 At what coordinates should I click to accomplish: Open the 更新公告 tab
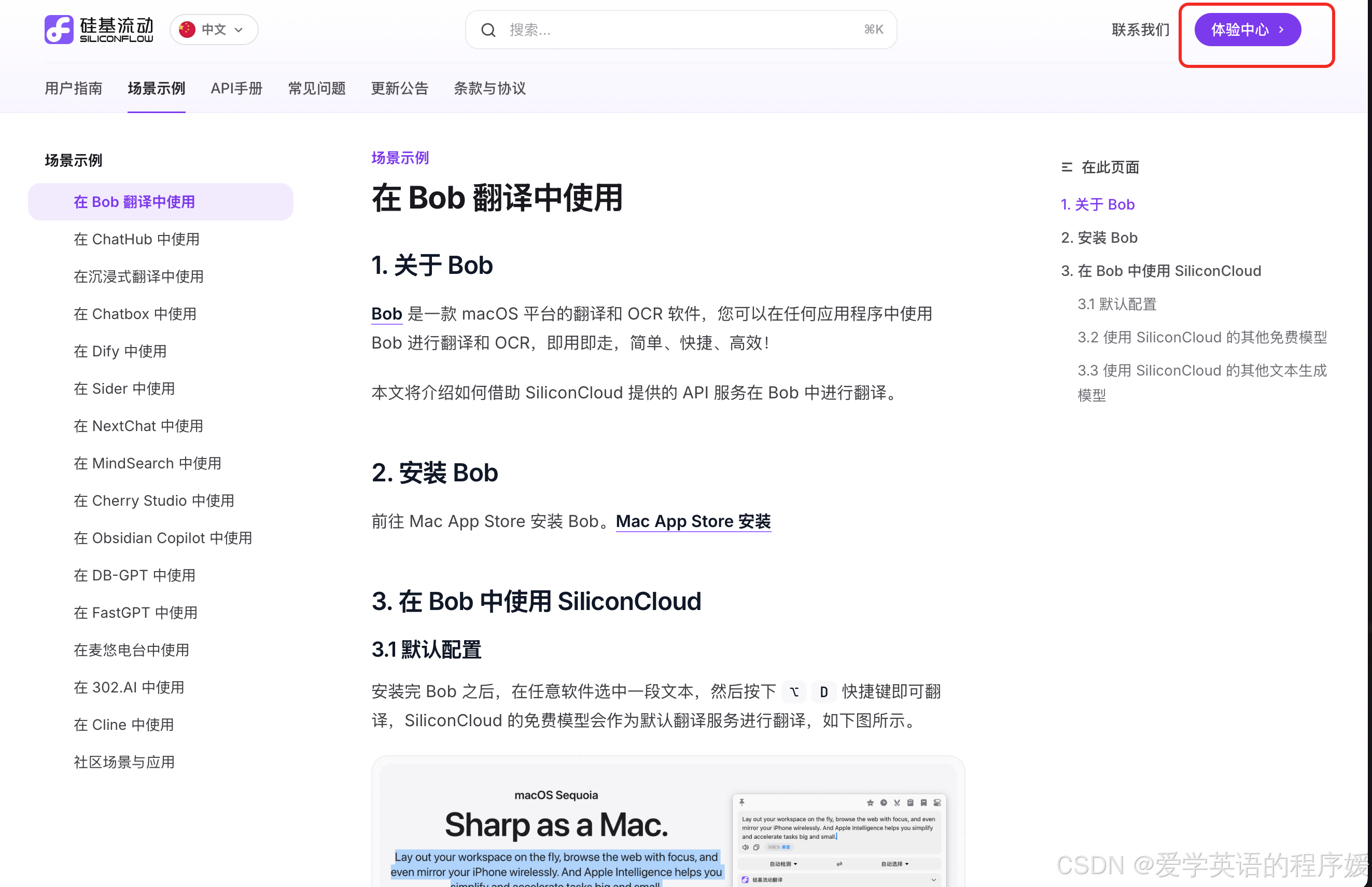[400, 88]
